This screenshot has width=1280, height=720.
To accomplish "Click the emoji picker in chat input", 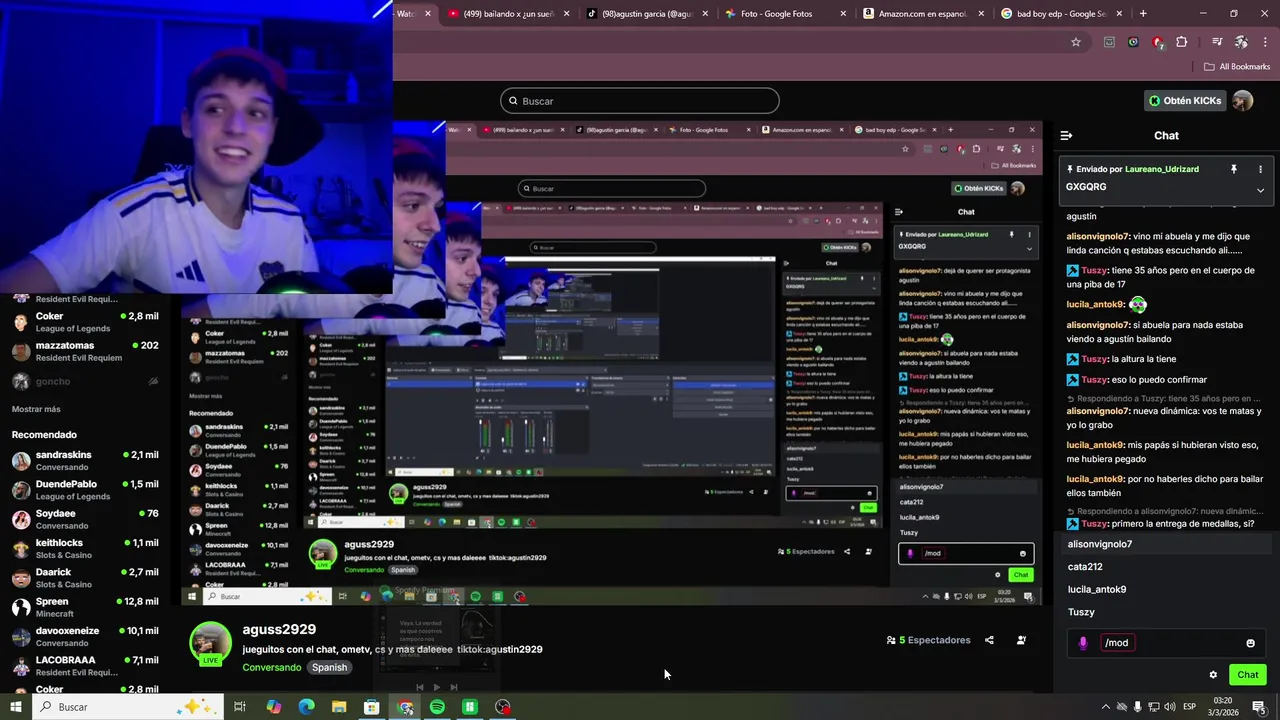I will (1250, 643).
